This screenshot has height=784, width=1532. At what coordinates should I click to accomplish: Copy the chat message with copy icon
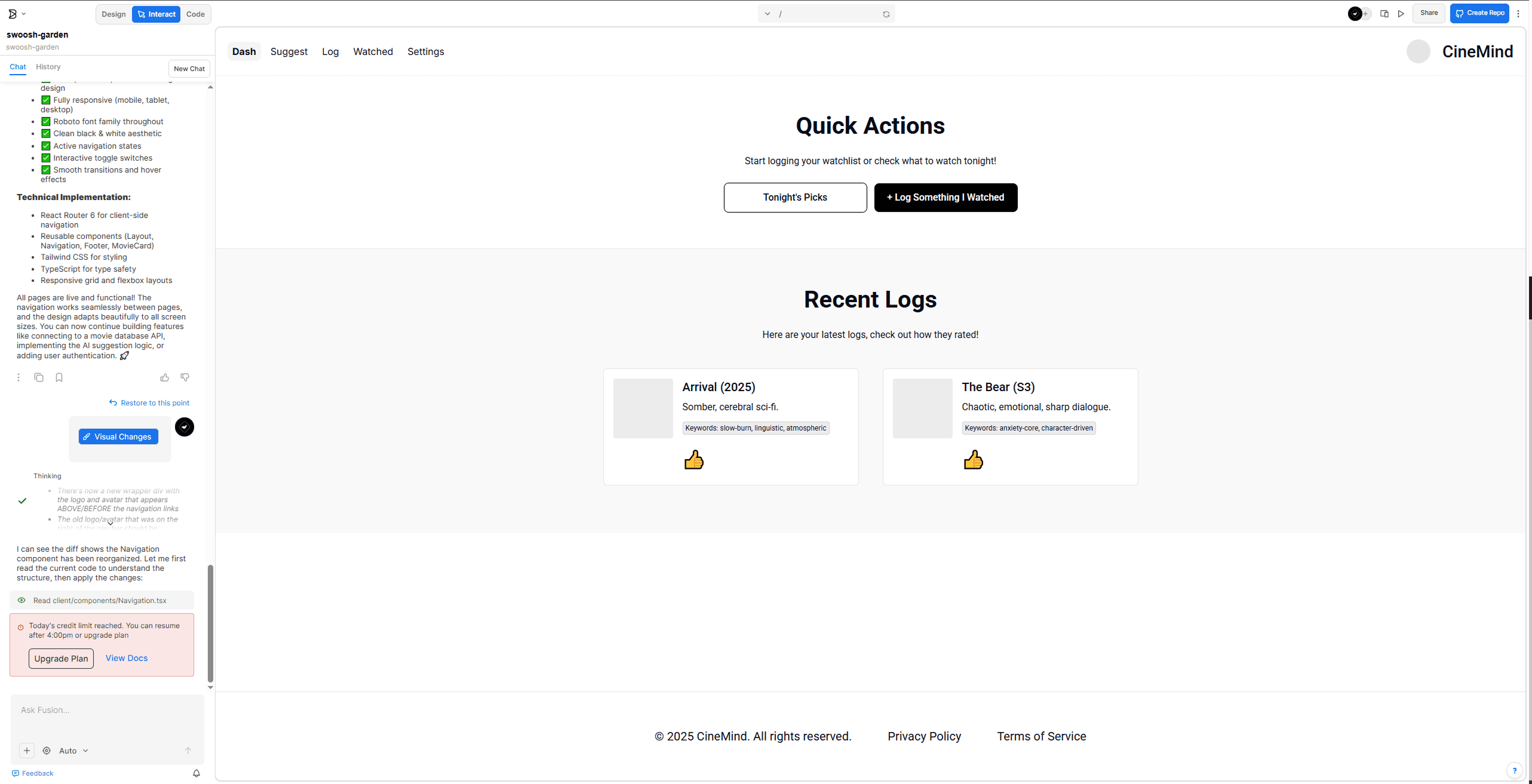pos(39,377)
